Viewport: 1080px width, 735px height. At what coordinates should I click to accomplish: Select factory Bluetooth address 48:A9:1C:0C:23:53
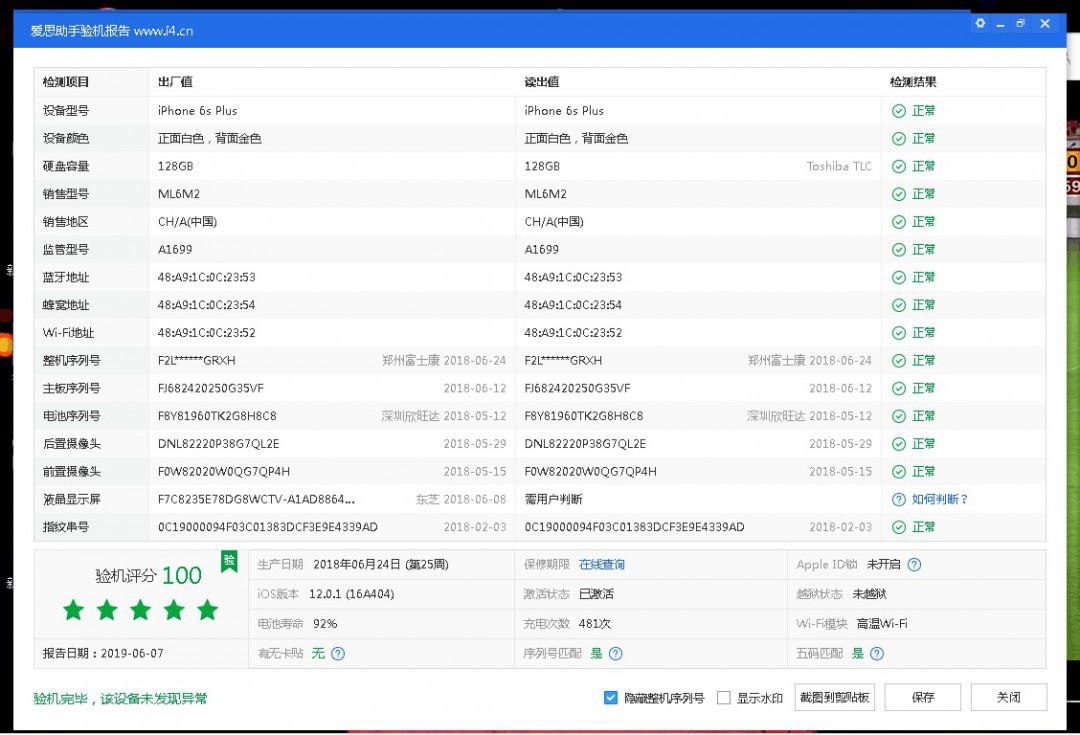pyautogui.click(x=207, y=277)
